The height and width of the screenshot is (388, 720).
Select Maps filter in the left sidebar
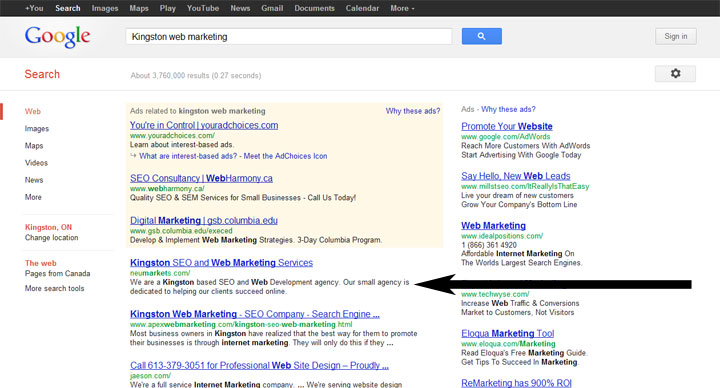(x=34, y=146)
